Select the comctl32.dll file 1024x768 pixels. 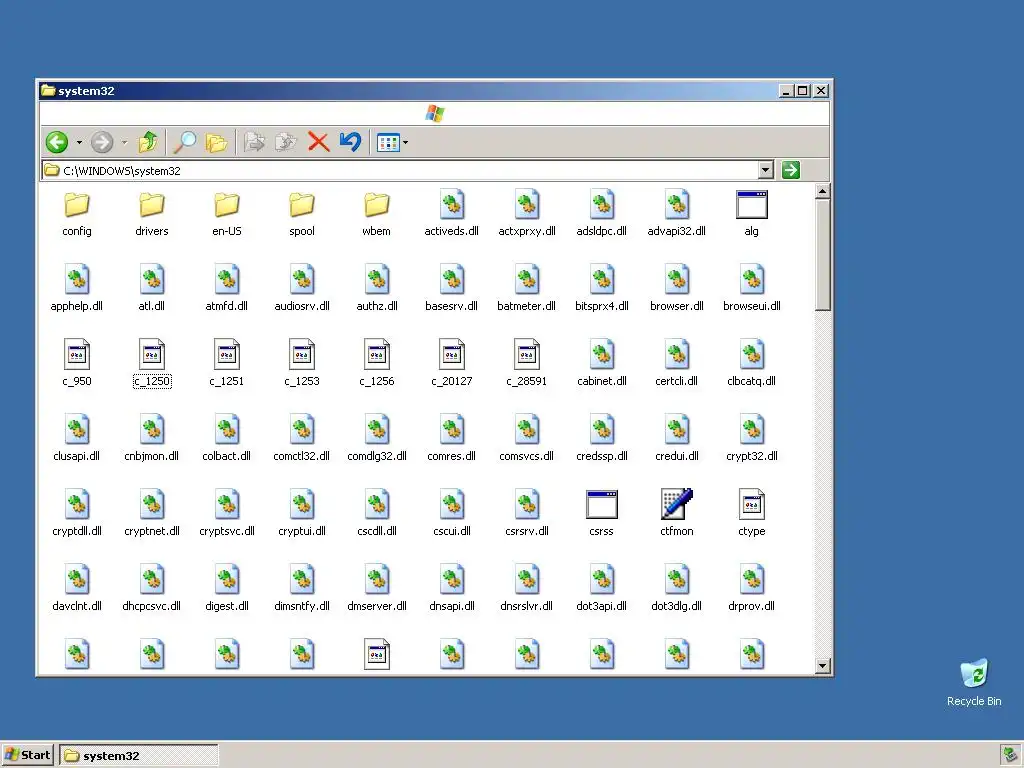tap(302, 440)
